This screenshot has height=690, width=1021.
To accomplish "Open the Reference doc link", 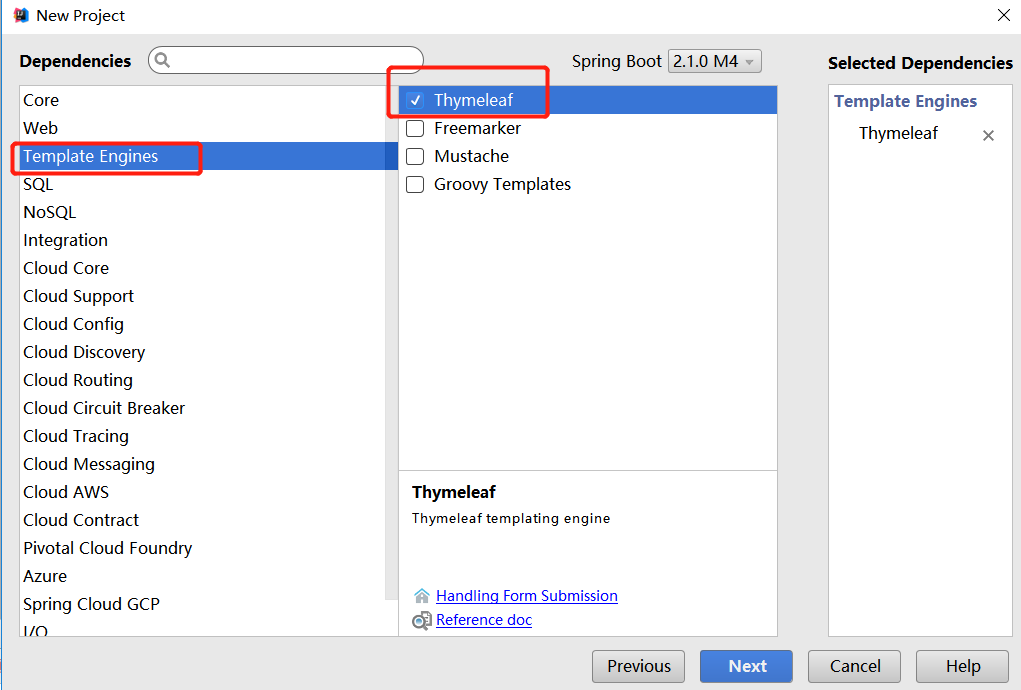I will coord(484,620).
